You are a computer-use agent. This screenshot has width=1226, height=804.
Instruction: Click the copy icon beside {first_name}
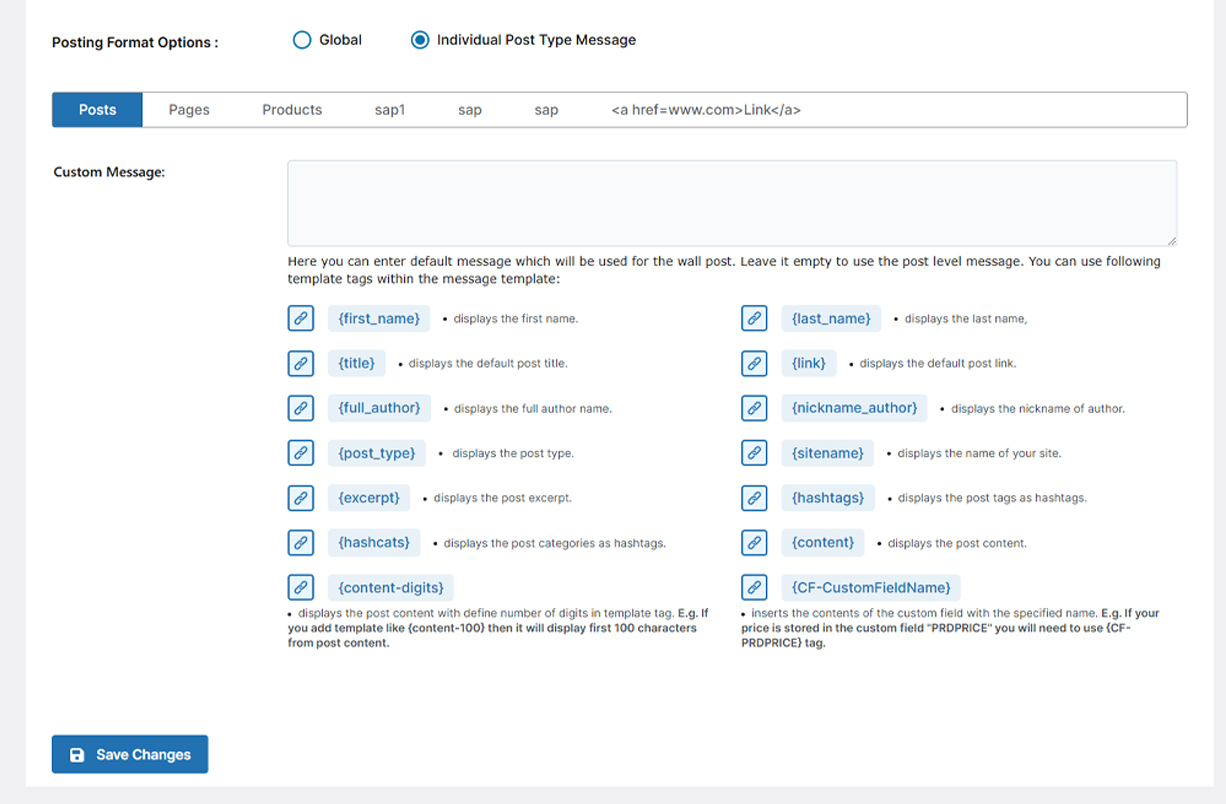(x=300, y=318)
